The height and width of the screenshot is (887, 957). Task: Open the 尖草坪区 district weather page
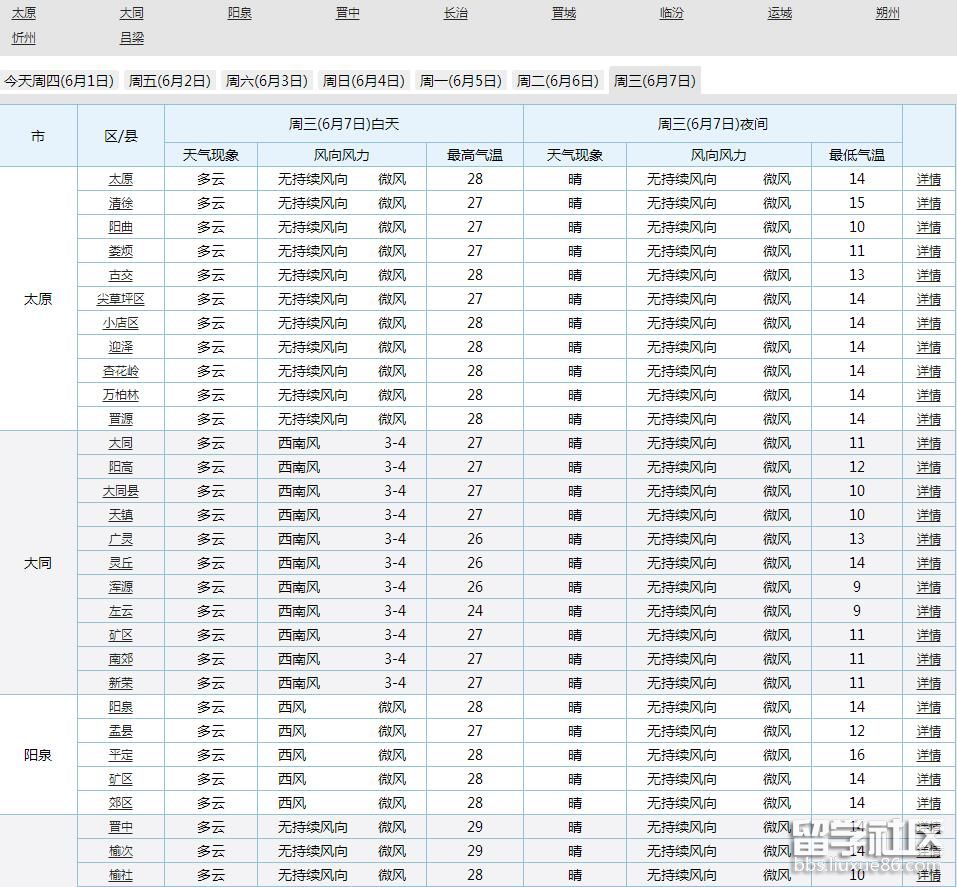[120, 299]
